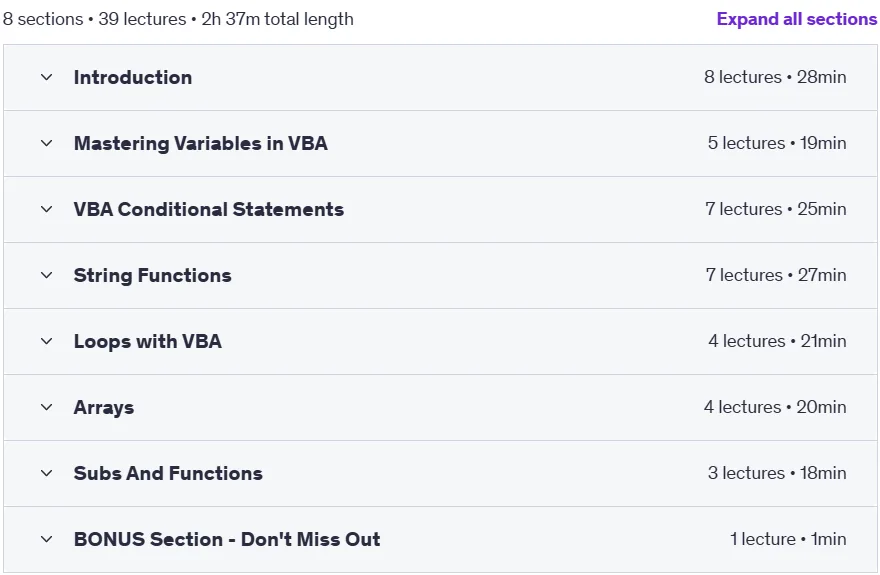The image size is (880, 575).
Task: Click the 1 lecture • 1min label
Action: 788,539
